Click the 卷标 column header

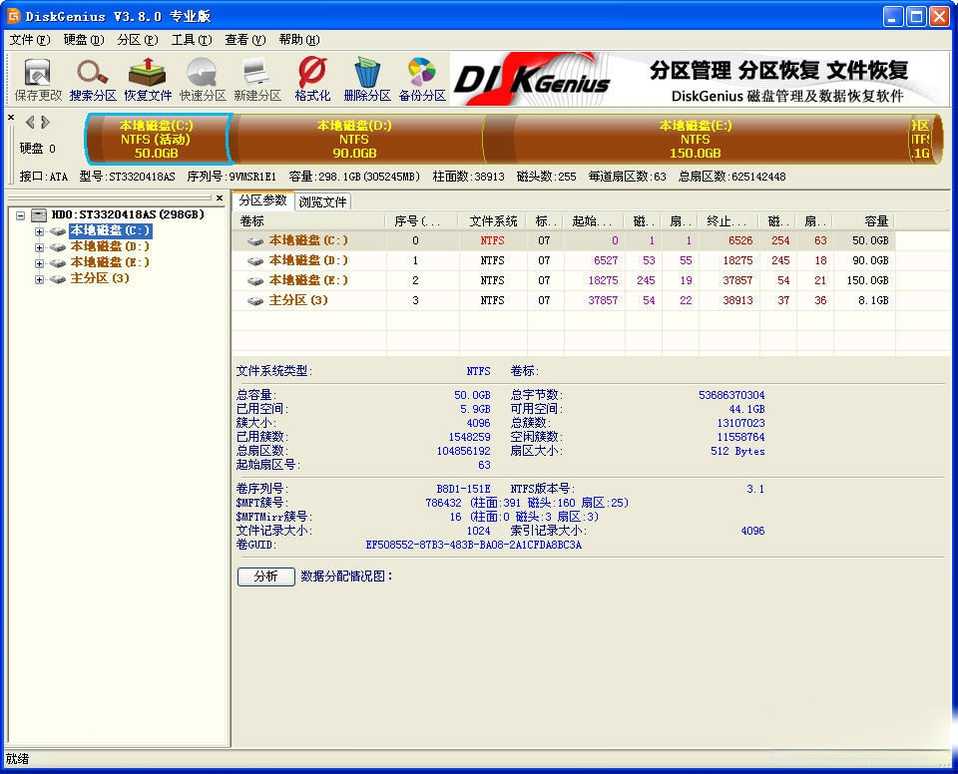click(x=309, y=221)
